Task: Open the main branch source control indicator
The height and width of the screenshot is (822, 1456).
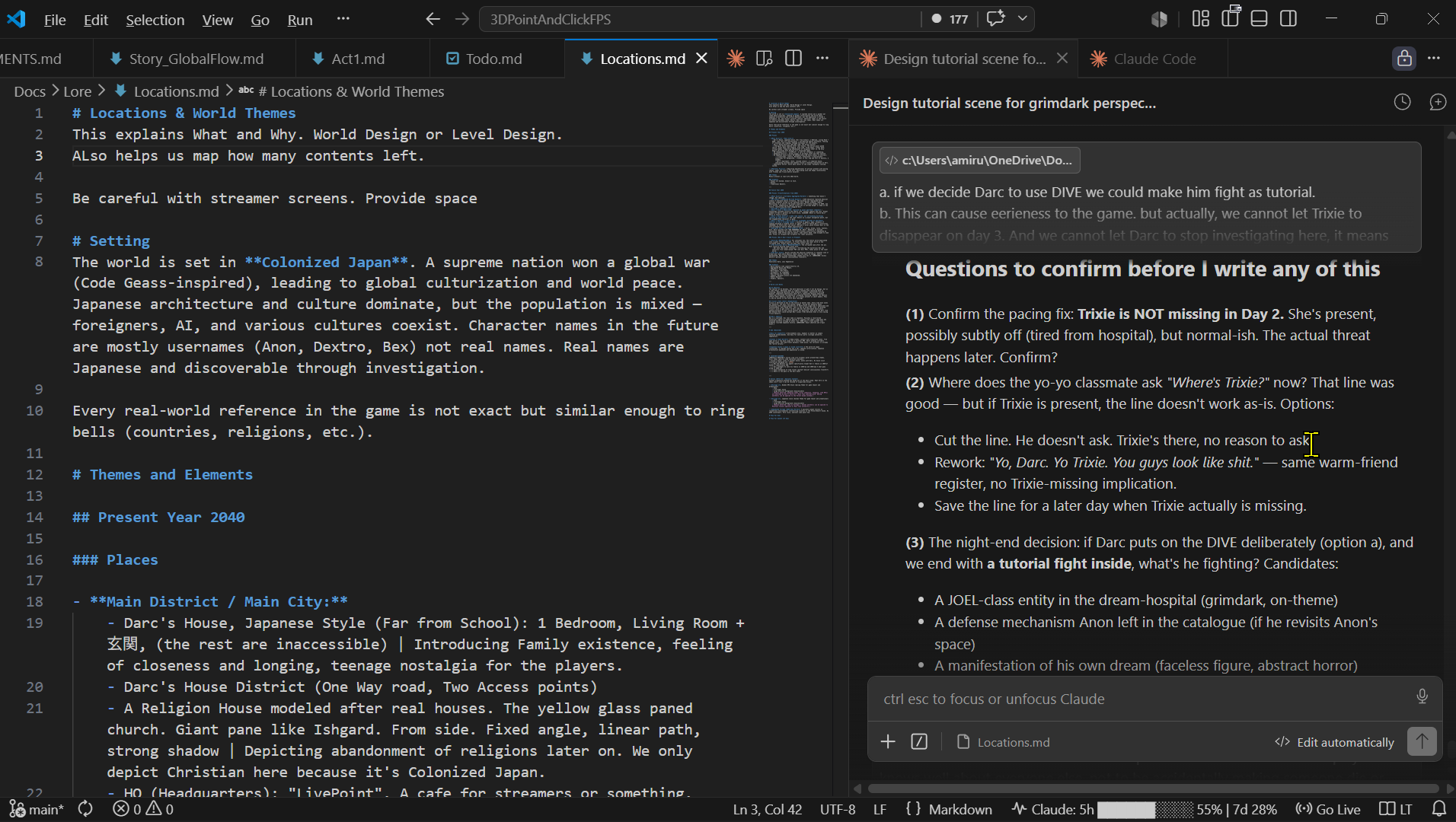Action: pyautogui.click(x=36, y=809)
